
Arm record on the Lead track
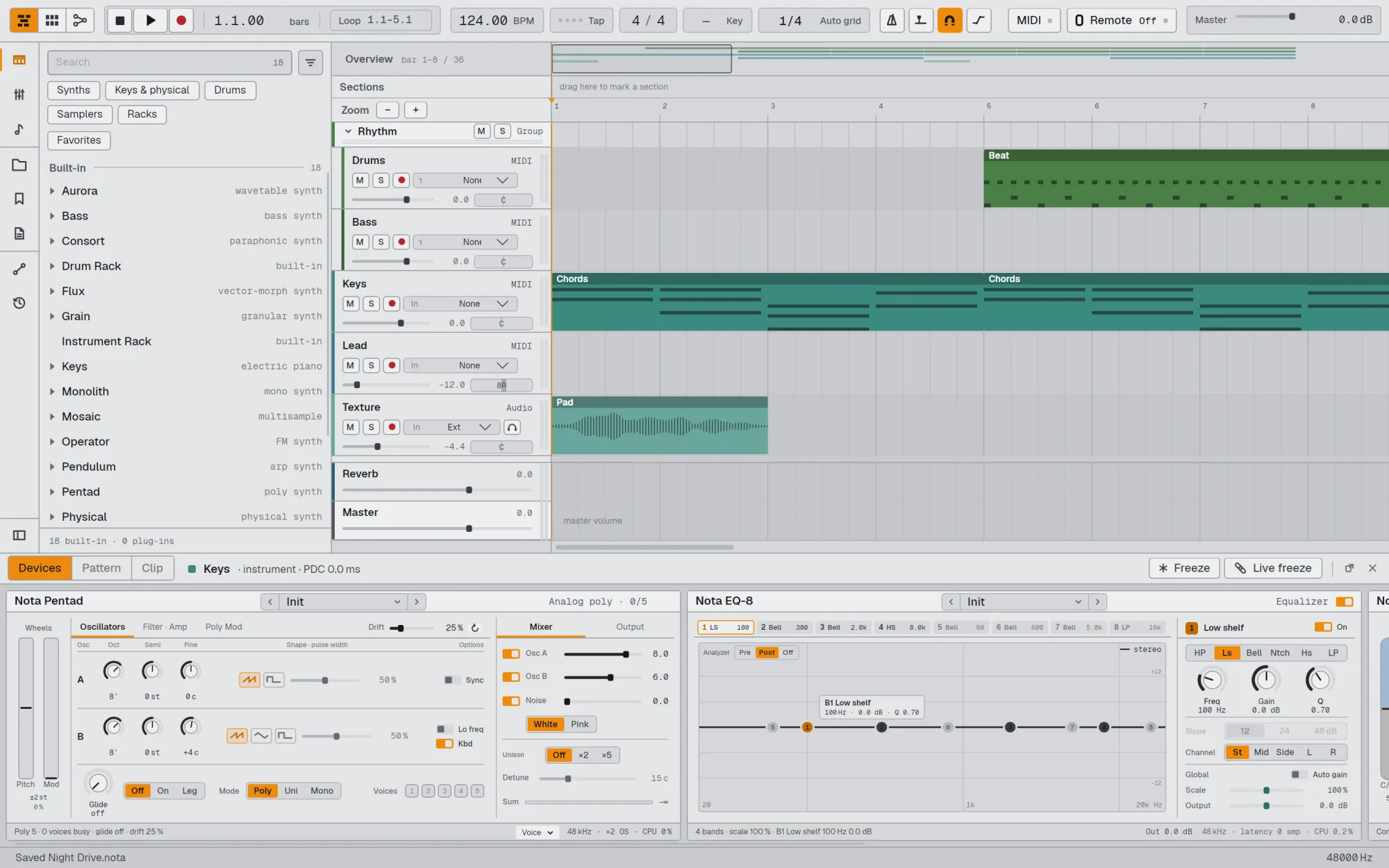coord(392,365)
